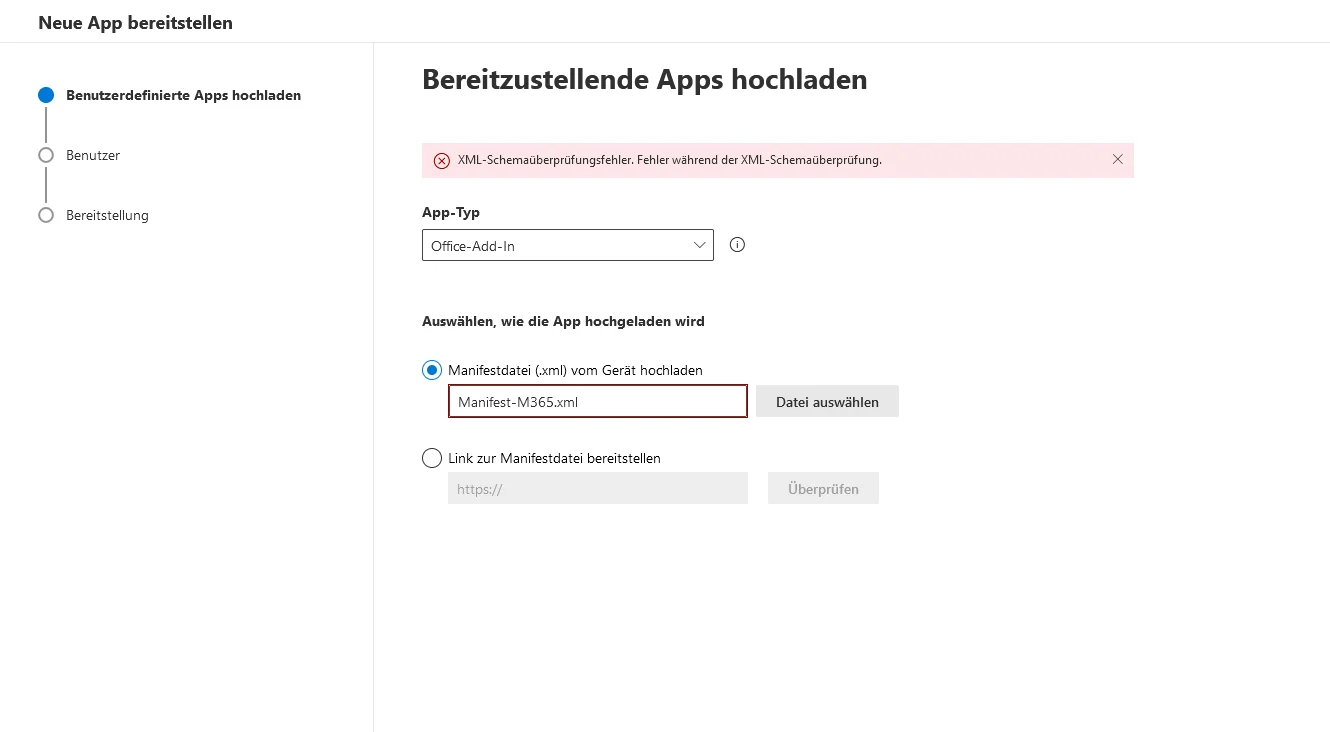Click the empty circle beside Bereitstellung
Viewport: 1330px width, 732px height.
pyautogui.click(x=45, y=215)
